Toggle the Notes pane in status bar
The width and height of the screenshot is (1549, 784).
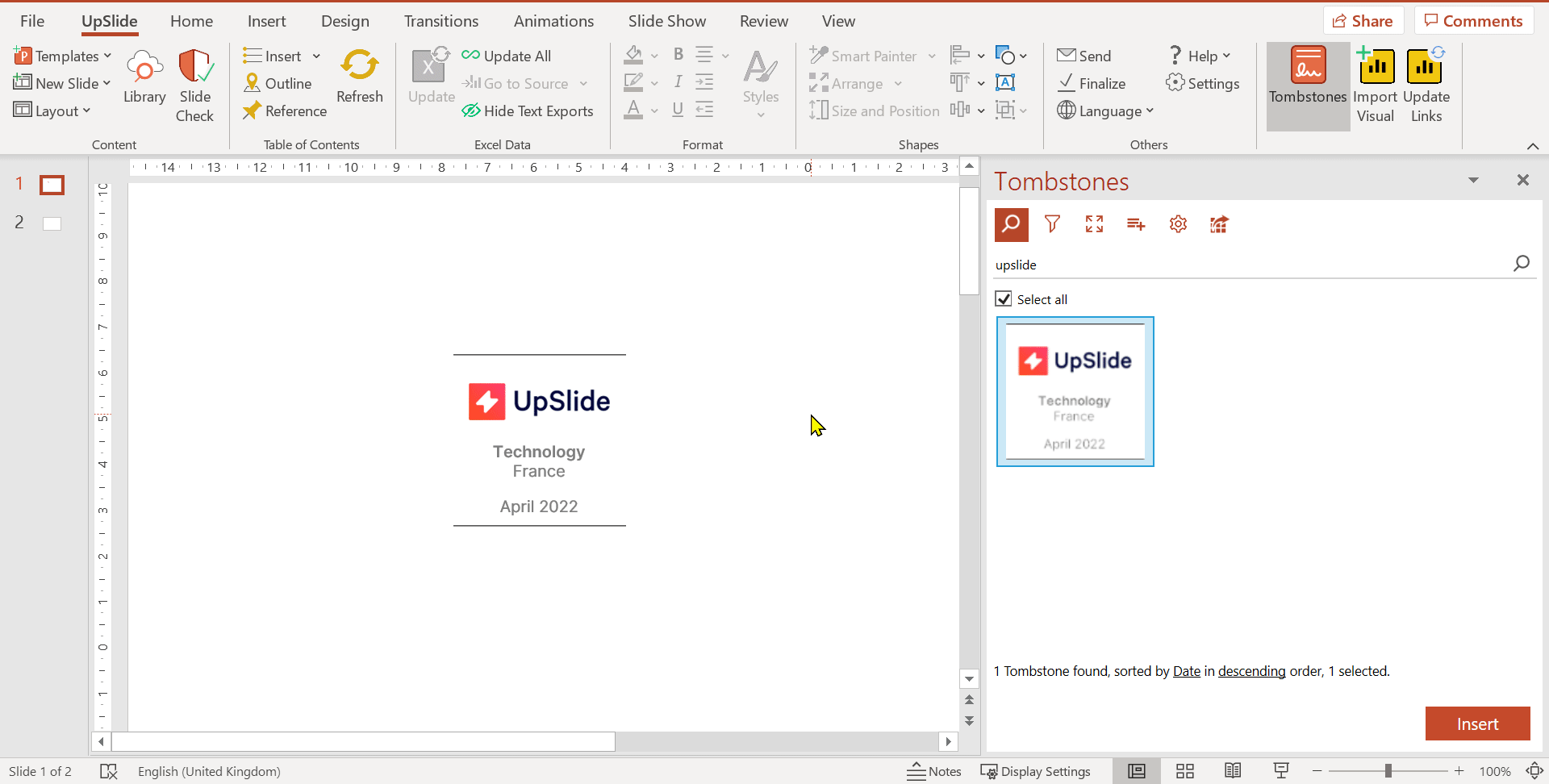pyautogui.click(x=934, y=771)
